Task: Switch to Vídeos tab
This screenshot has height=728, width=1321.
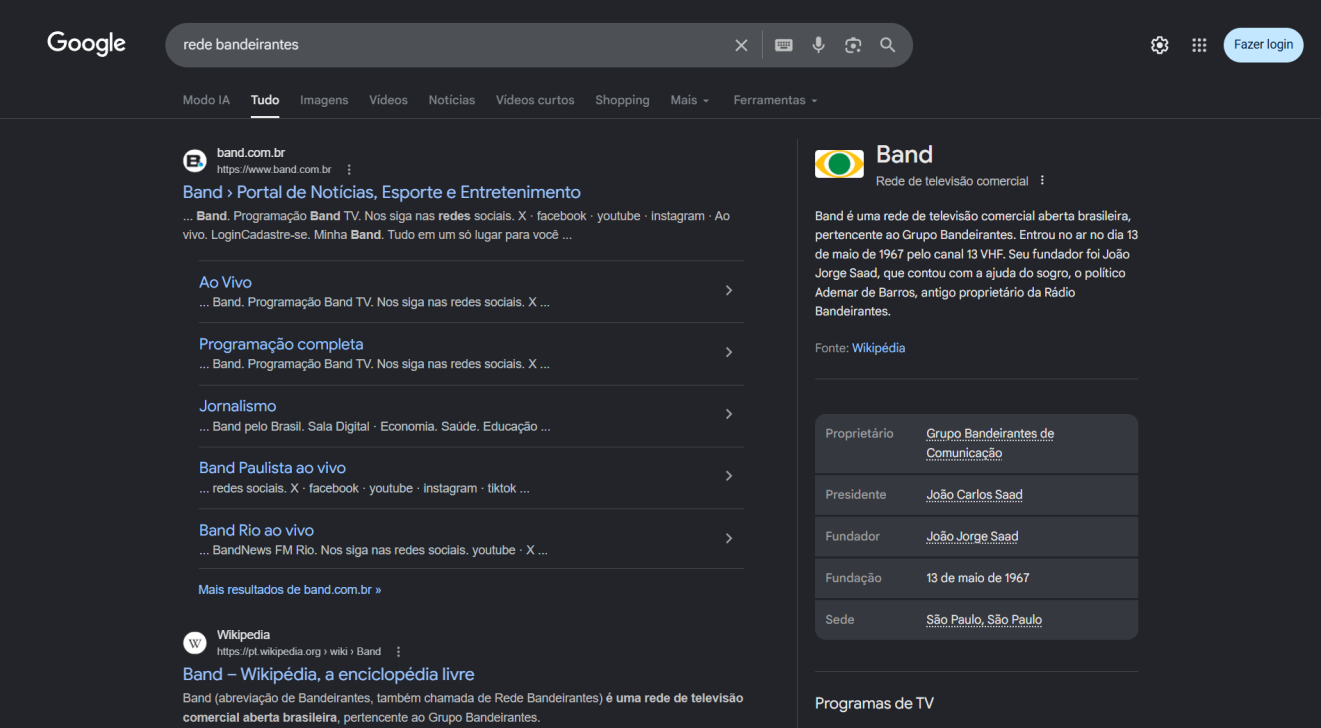Action: 388,100
